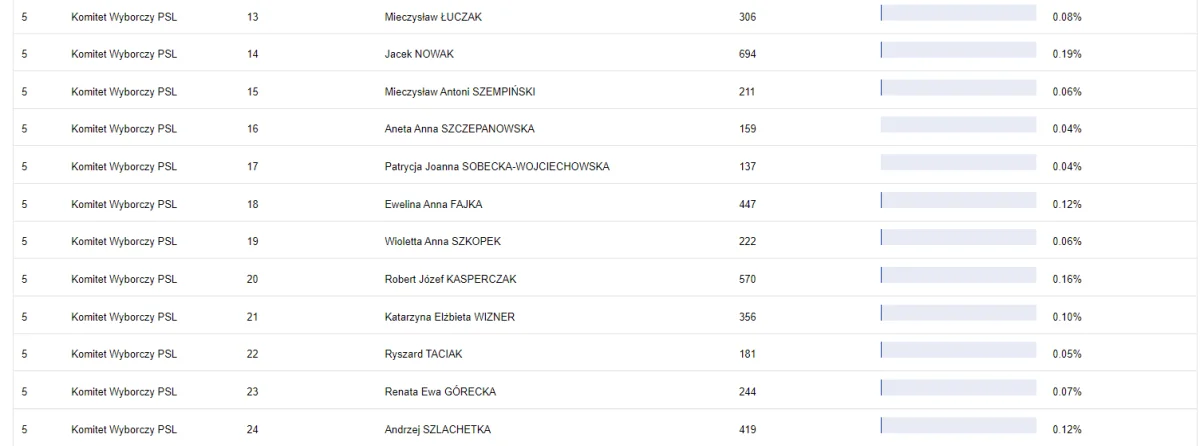Click Komitet Wyborczy PSL in row 24
This screenshot has height=446, width=1200.
pyautogui.click(x=124, y=430)
